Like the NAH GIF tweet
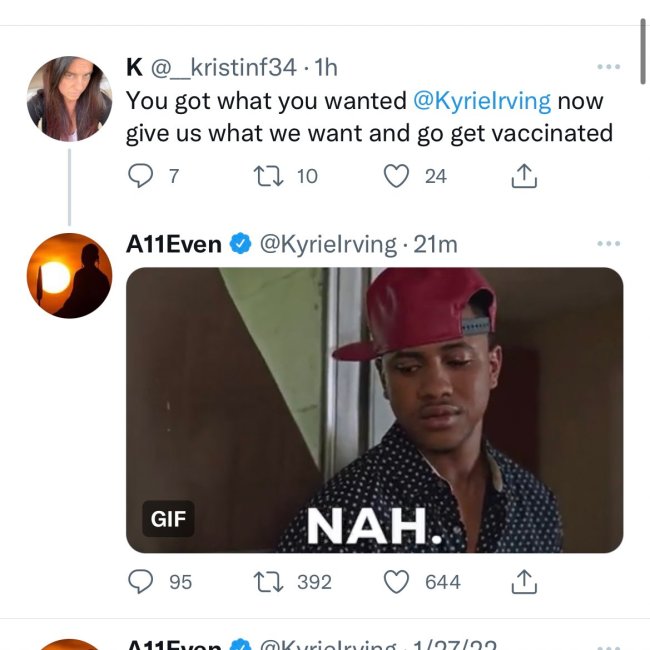This screenshot has height=650, width=650. click(x=397, y=581)
